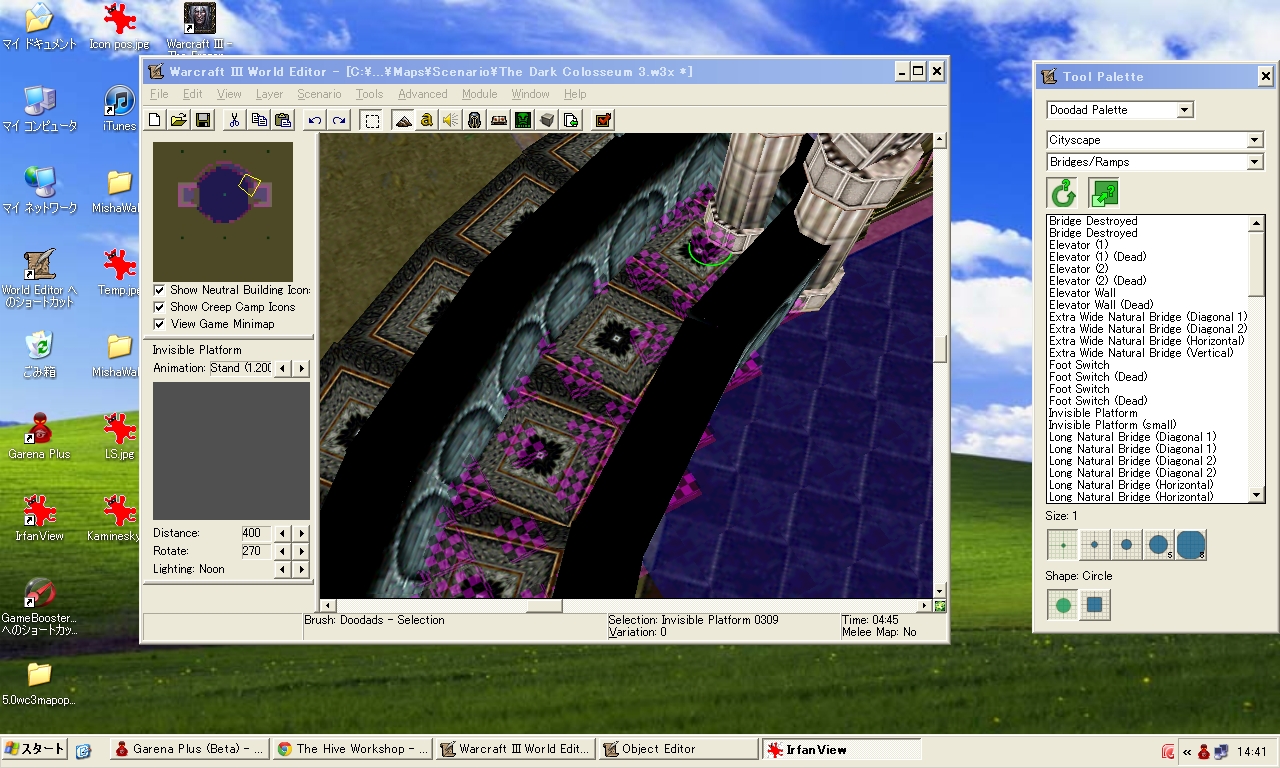Switch Lighting forward with the right arrow

click(302, 570)
